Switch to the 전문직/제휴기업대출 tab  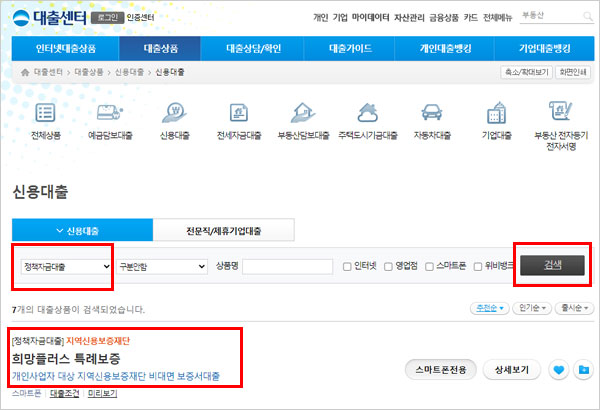tap(223, 230)
